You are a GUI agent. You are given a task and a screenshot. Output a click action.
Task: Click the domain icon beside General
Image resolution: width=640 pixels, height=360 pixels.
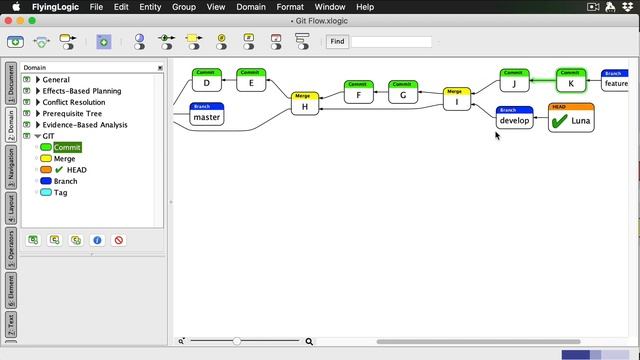coord(27,79)
